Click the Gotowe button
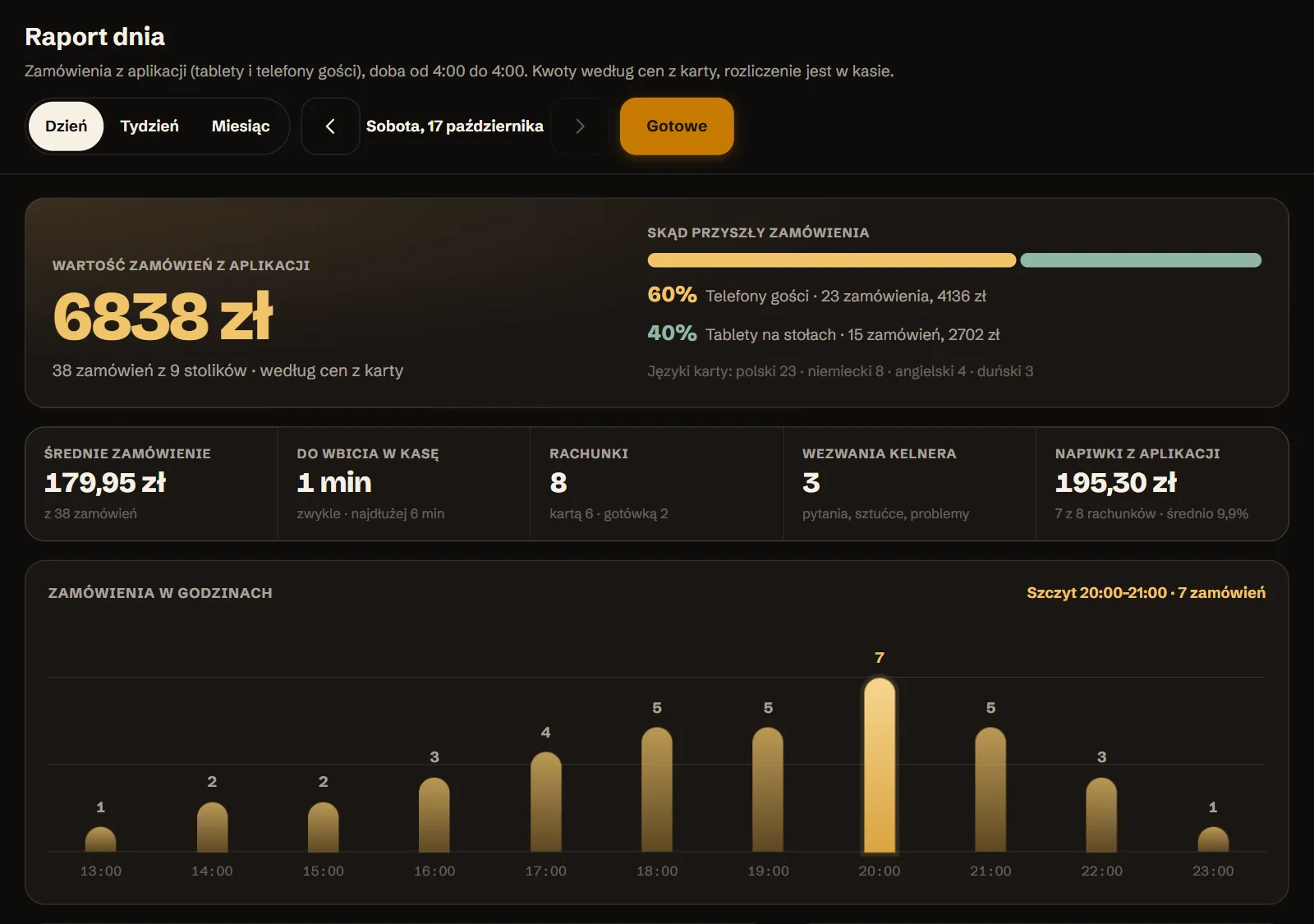Screen dimensions: 1314x924 [677, 126]
